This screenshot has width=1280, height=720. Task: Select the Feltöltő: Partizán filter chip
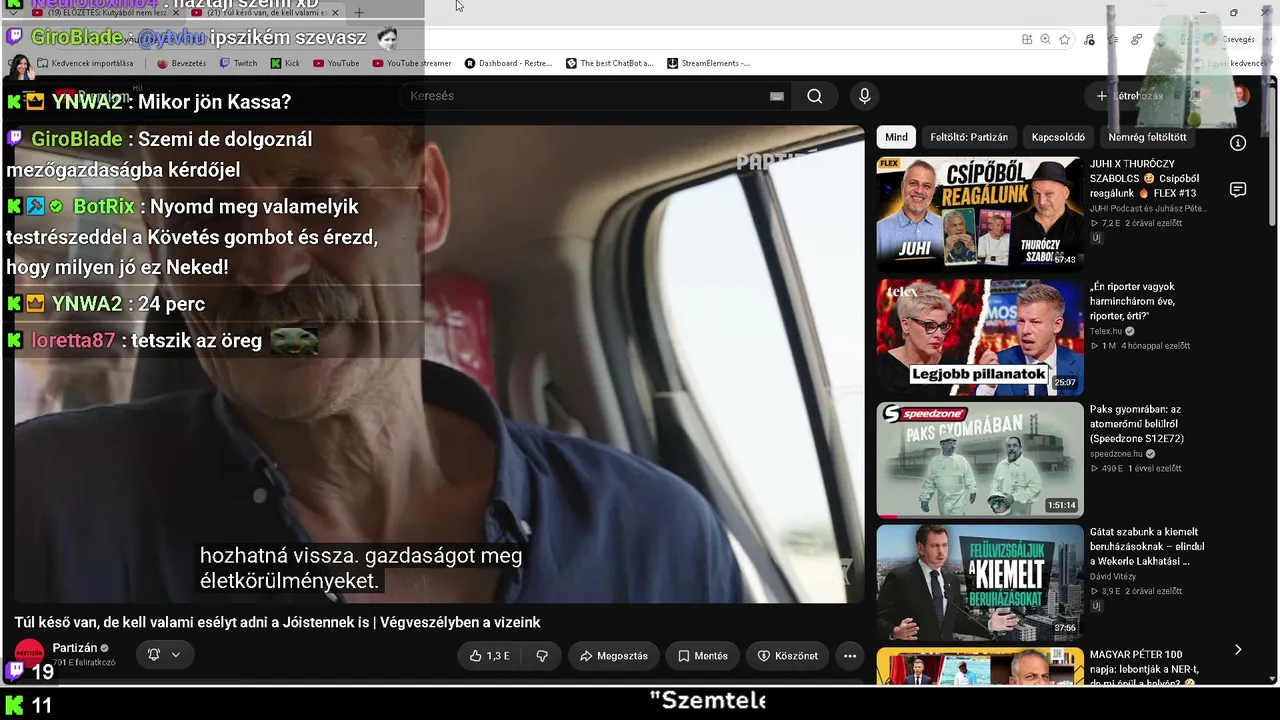pyautogui.click(x=969, y=137)
